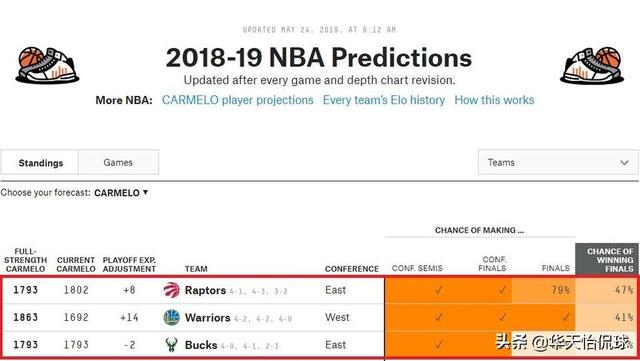Click Raptors 47% winning finals cell
The height and width of the screenshot is (361, 640).
(607, 290)
